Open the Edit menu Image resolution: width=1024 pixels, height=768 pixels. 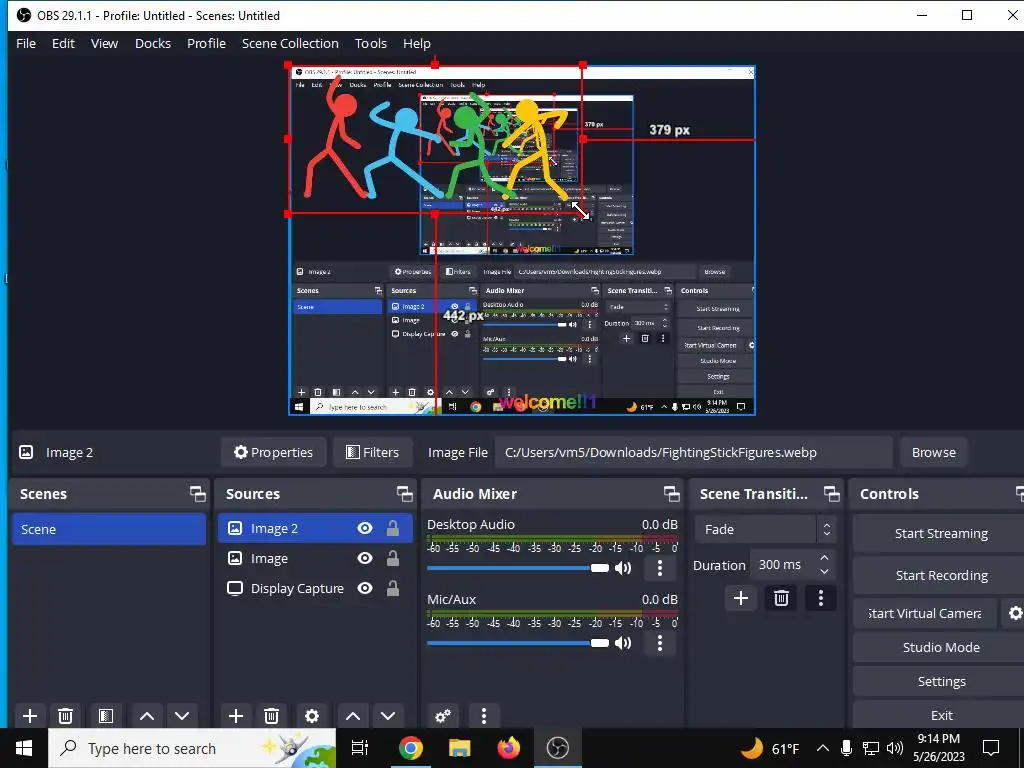tap(63, 43)
